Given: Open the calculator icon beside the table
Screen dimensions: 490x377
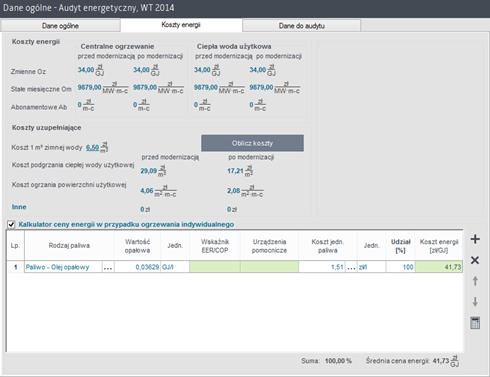Looking at the screenshot, I should [x=475, y=323].
